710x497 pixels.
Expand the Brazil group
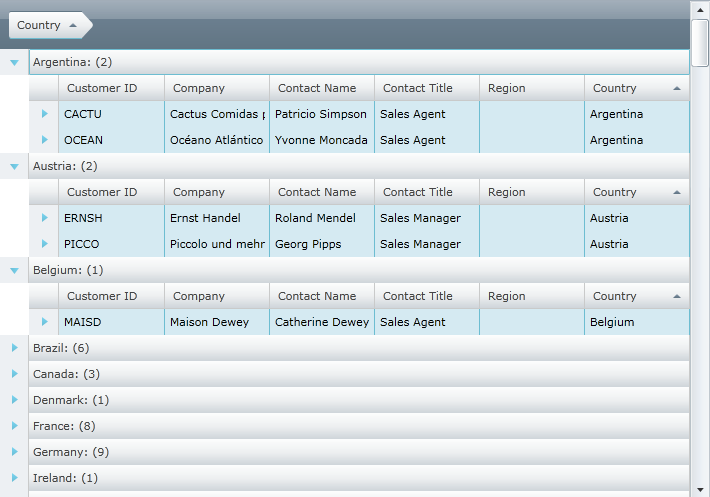coord(14,348)
